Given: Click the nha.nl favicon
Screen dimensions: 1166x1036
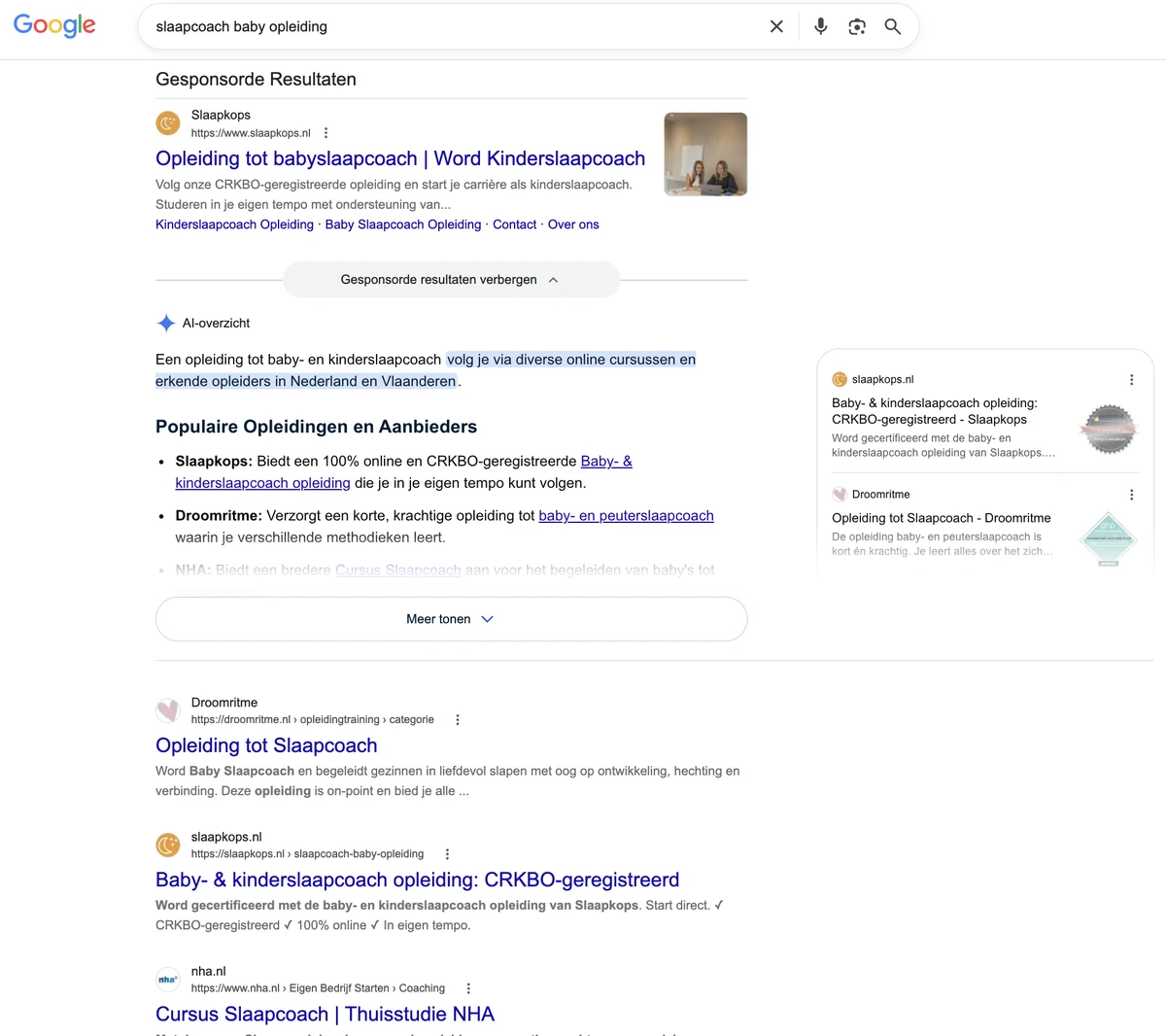Looking at the screenshot, I should (x=168, y=979).
